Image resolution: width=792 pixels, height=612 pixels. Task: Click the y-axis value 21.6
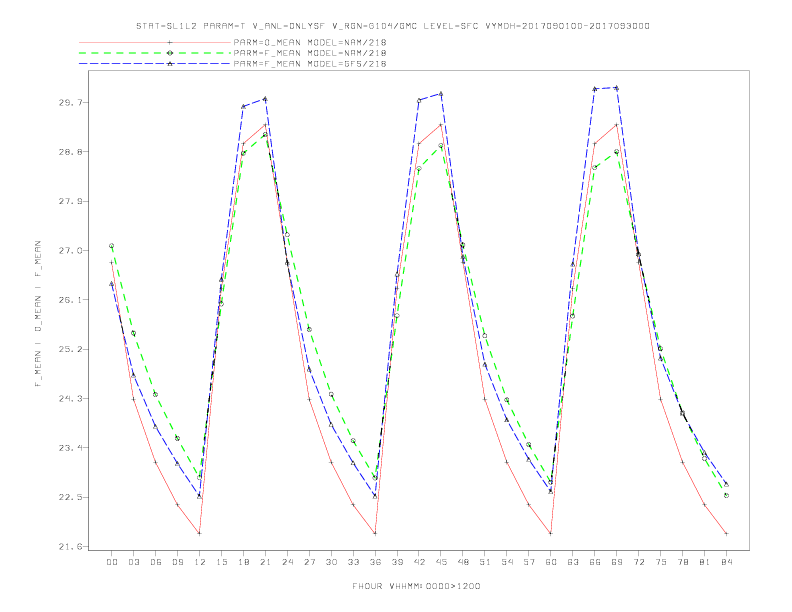[x=71, y=546]
